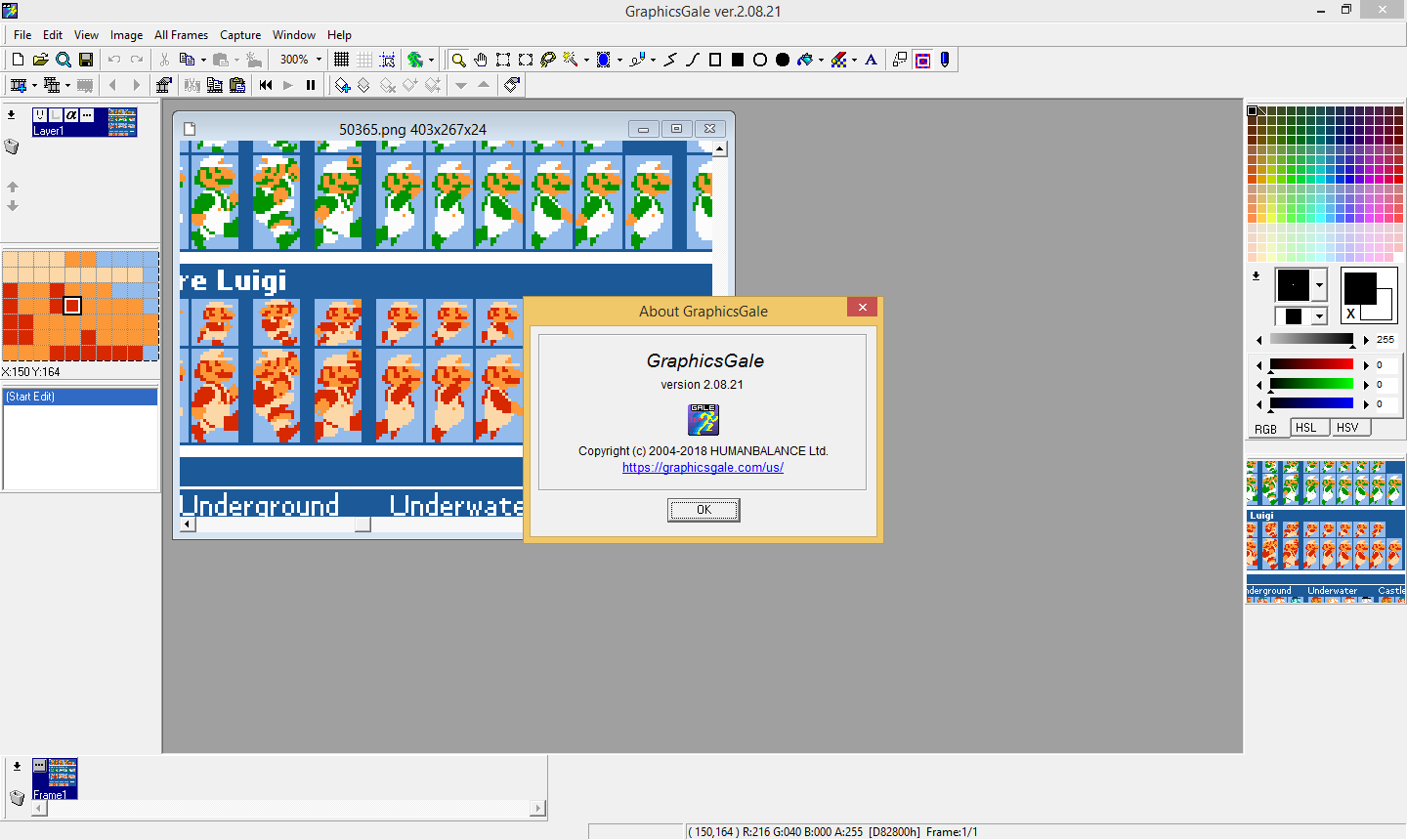Select the Lasso selection tool

[548, 60]
